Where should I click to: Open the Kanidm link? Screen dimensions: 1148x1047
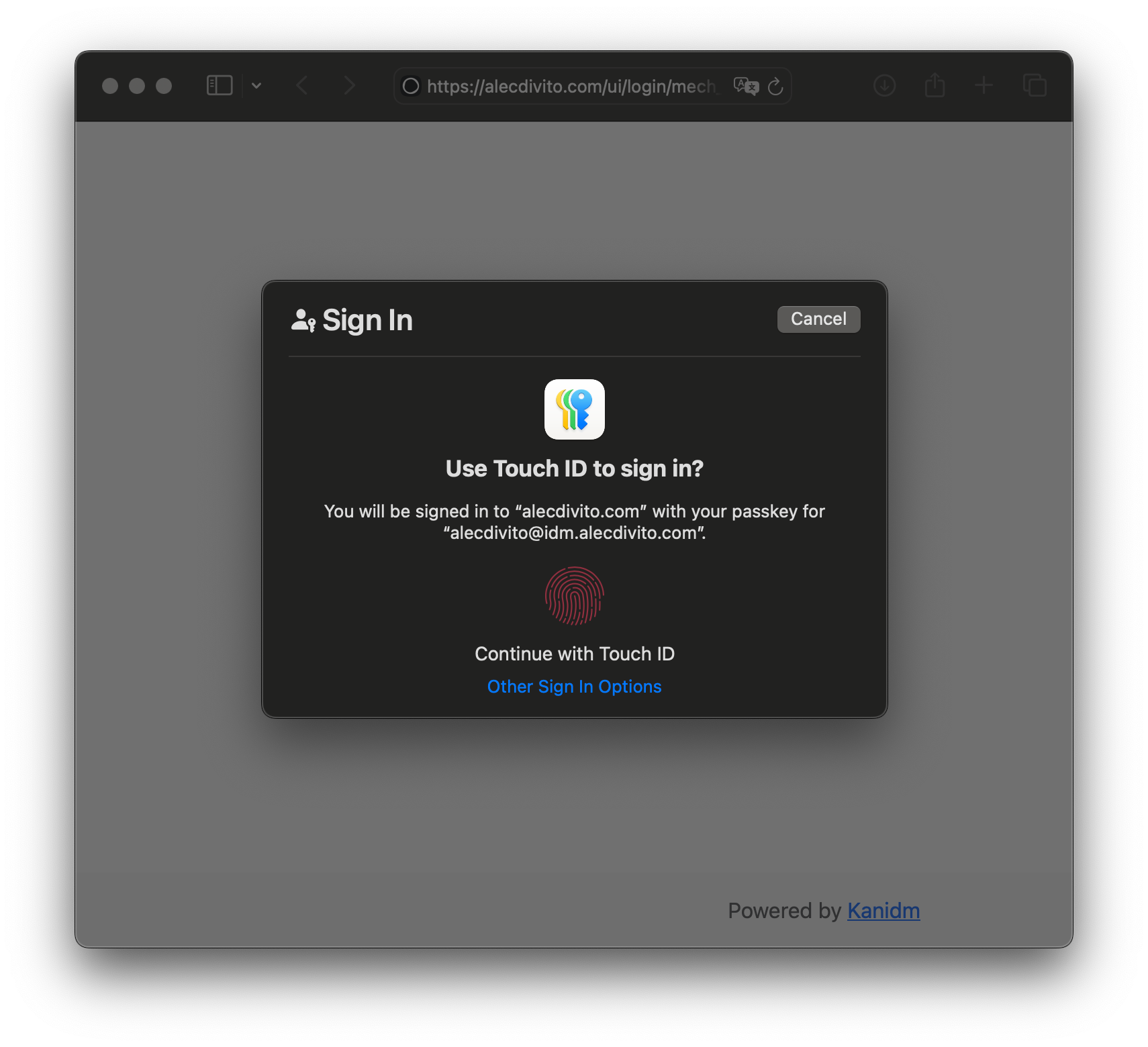(x=883, y=911)
